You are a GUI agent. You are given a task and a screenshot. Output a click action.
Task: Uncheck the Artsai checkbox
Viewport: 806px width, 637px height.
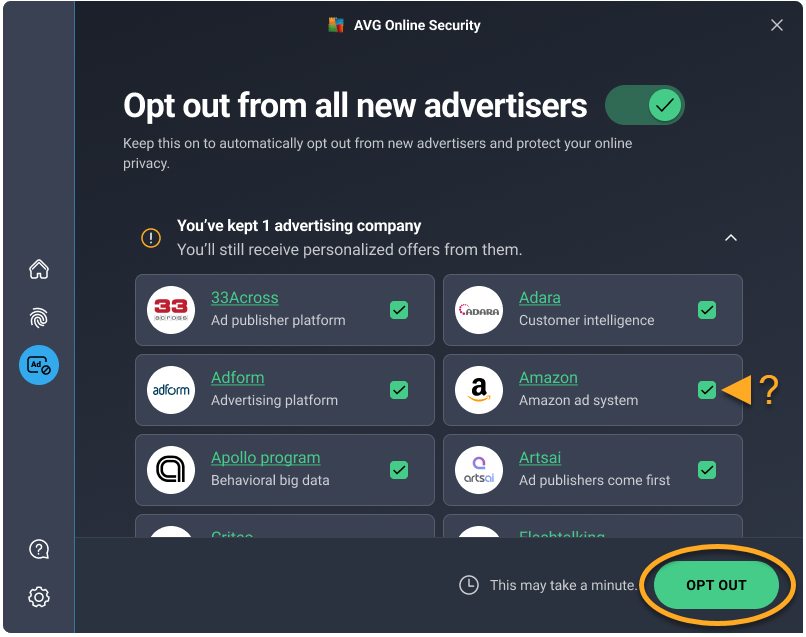pyautogui.click(x=707, y=470)
